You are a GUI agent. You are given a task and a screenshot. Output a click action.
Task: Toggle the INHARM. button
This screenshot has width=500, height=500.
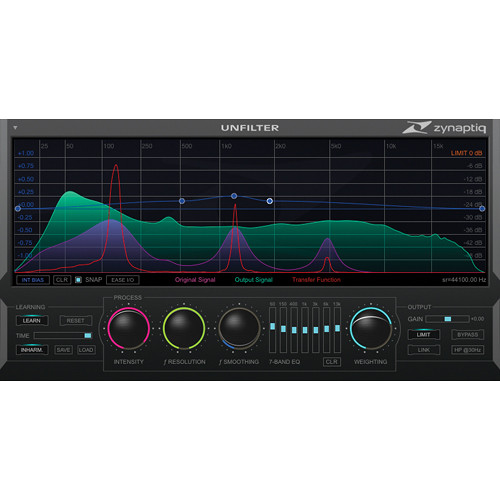click(32, 350)
